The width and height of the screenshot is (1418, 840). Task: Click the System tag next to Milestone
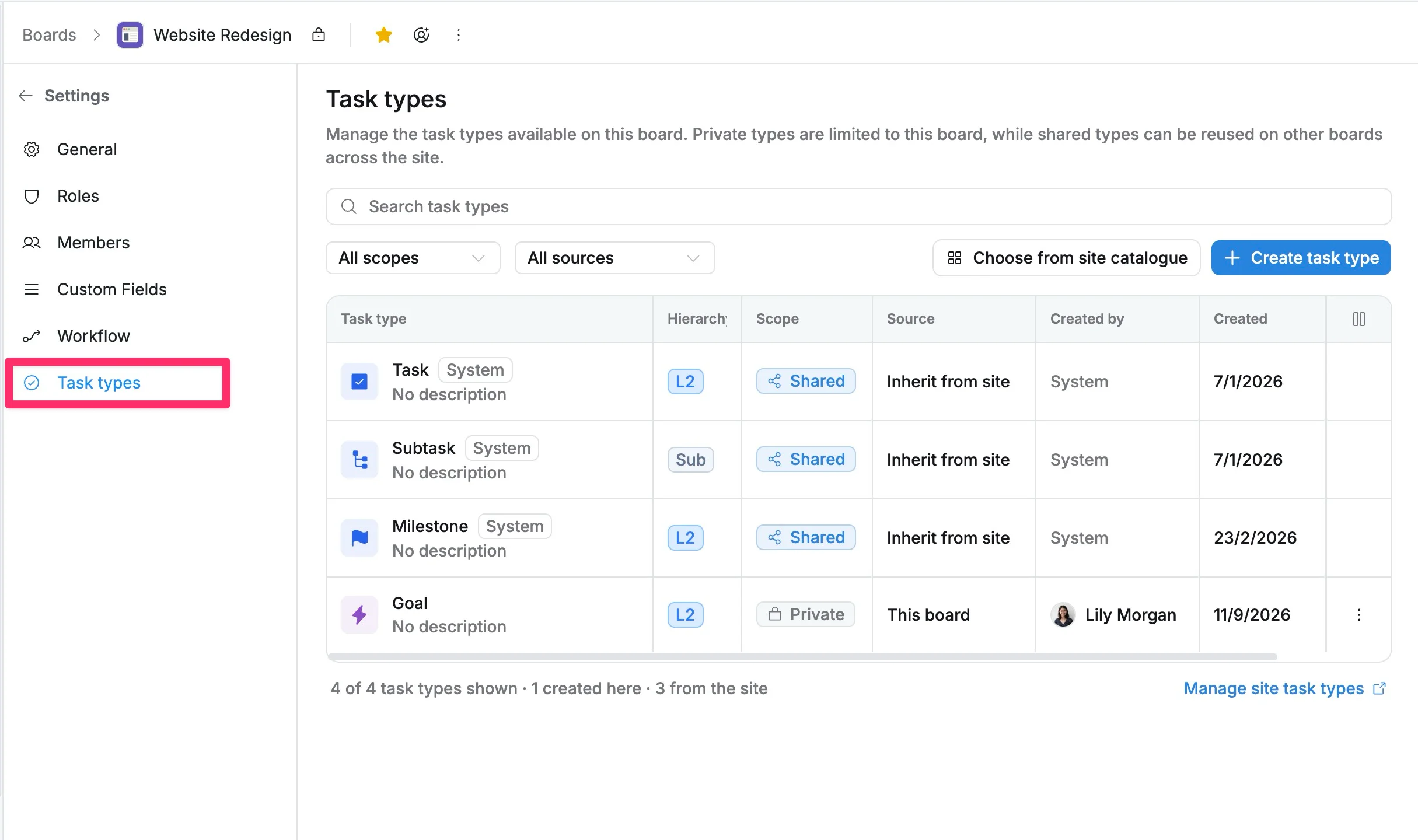[x=515, y=526]
